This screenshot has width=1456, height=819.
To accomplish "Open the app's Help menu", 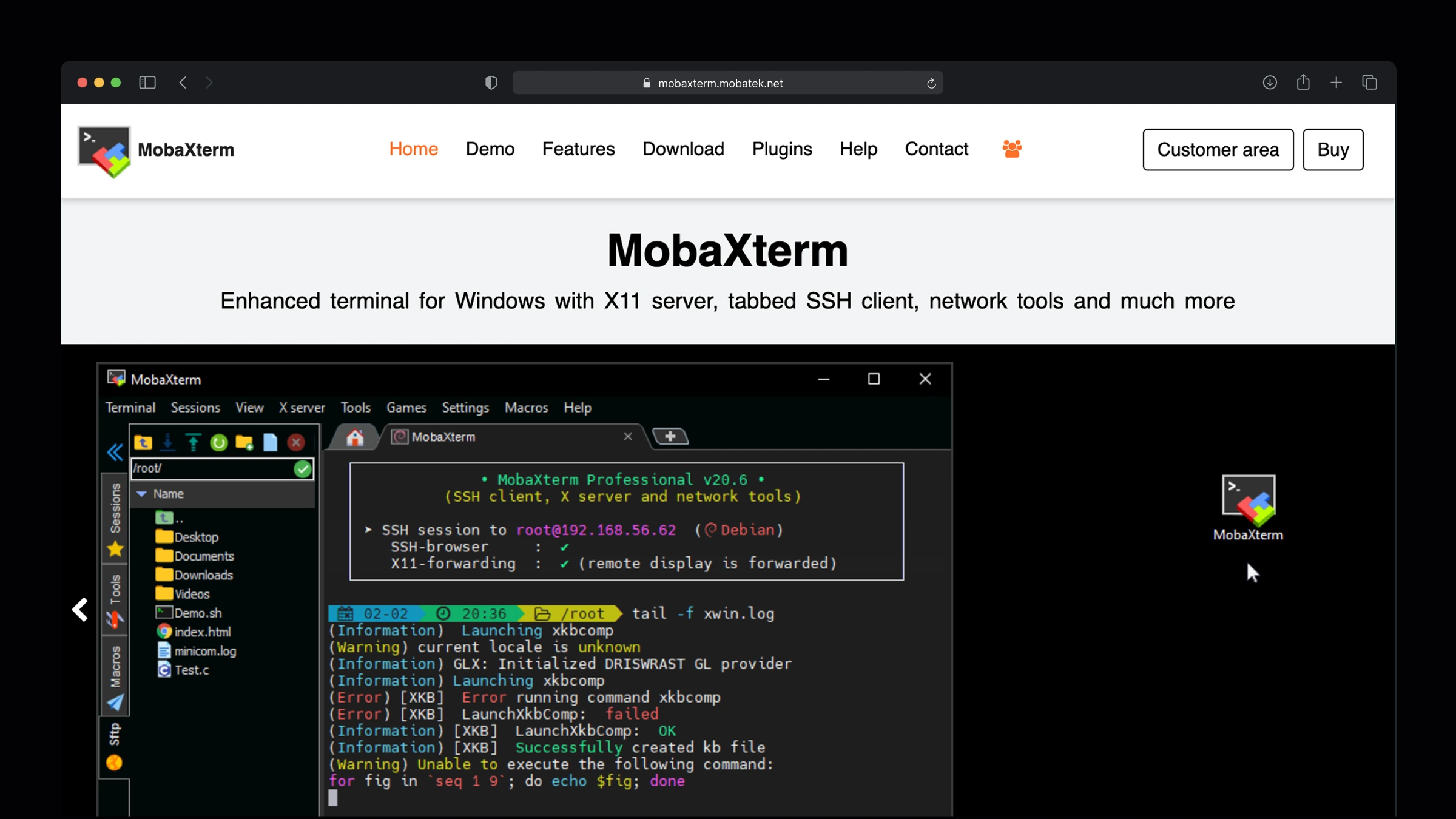I will (578, 408).
